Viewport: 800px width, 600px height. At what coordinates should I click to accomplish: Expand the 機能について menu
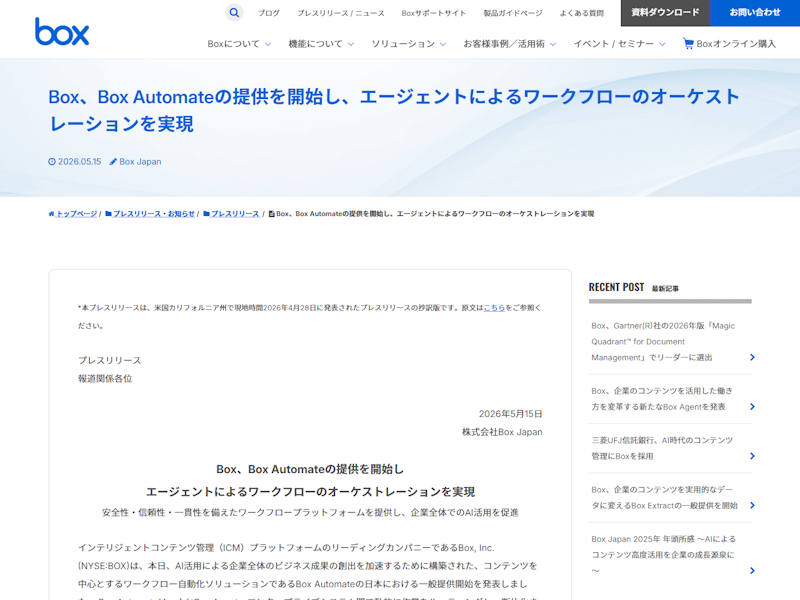[321, 44]
